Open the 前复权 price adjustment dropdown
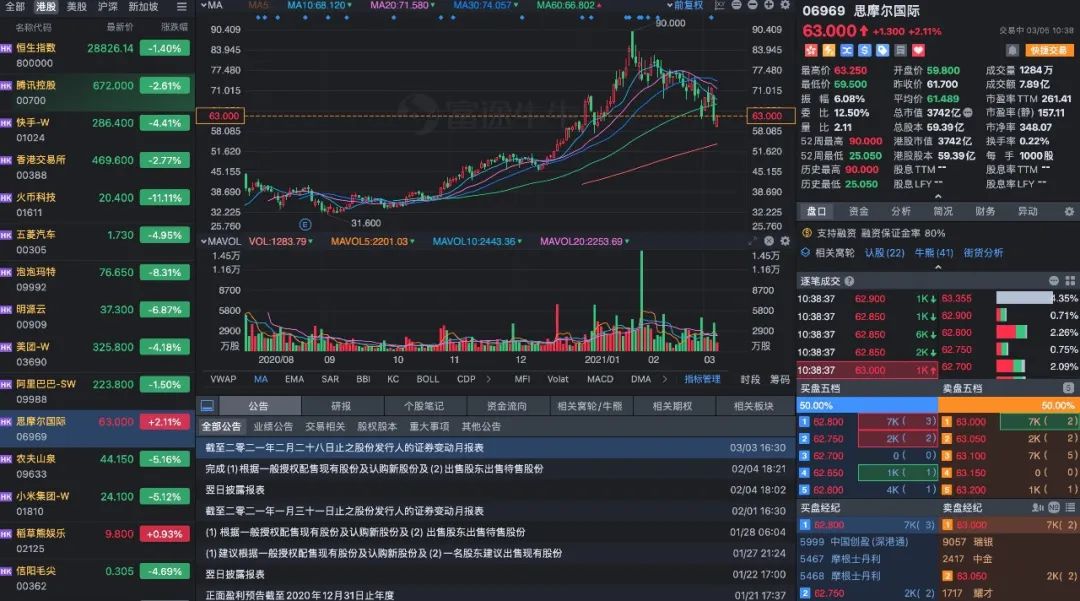 [x=685, y=6]
